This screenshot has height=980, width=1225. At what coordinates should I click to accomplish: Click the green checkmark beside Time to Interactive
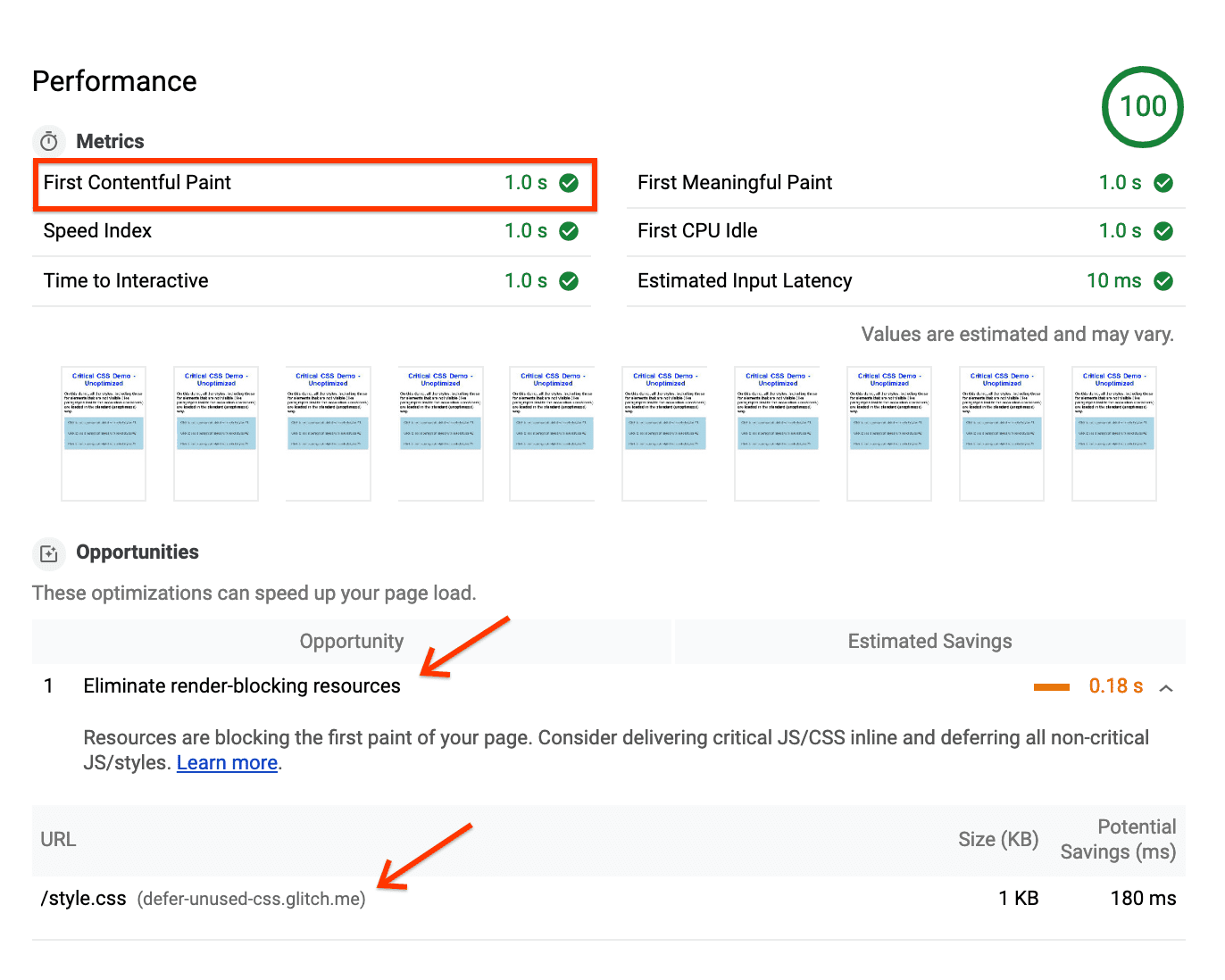570,280
